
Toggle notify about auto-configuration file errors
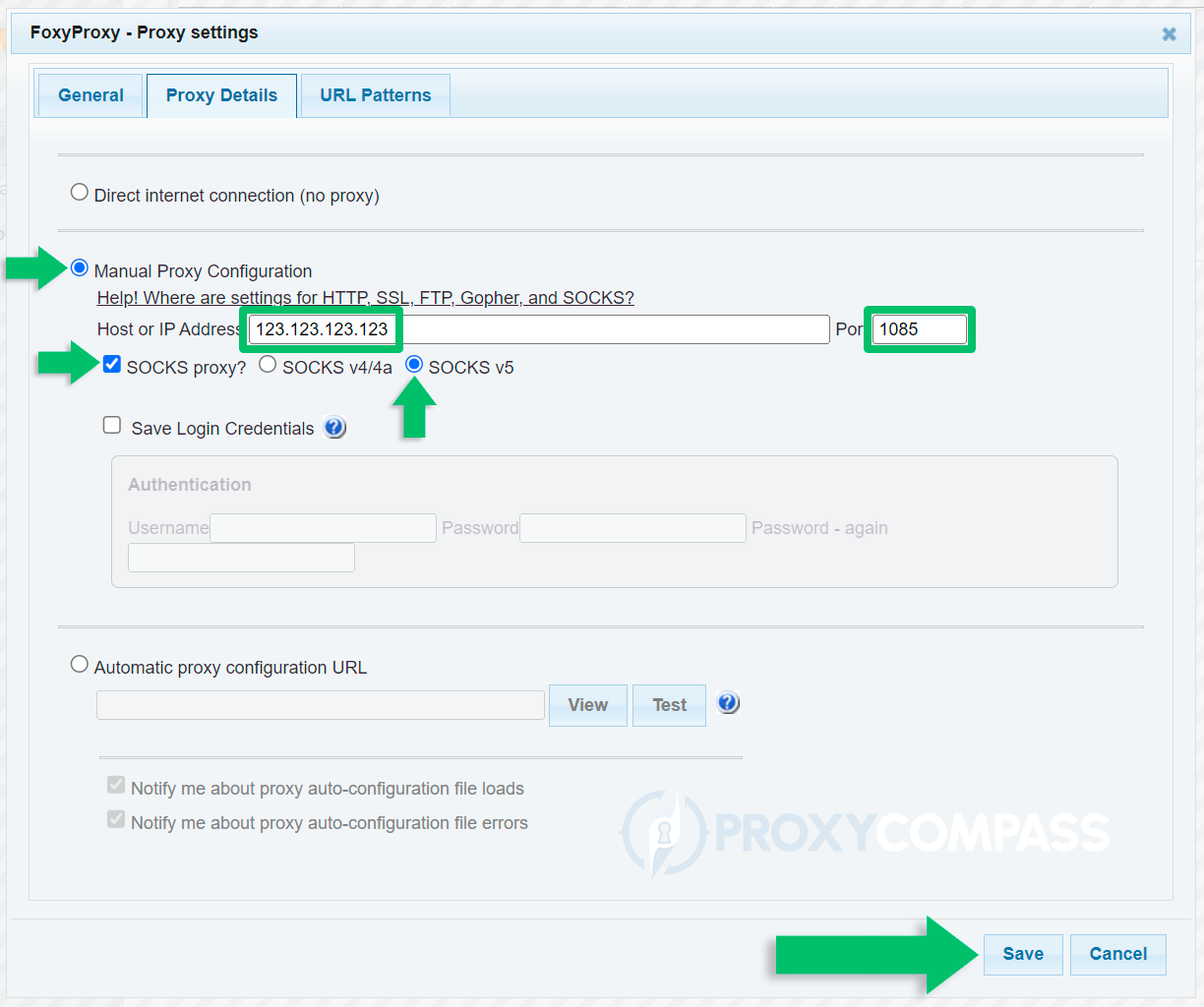click(116, 819)
